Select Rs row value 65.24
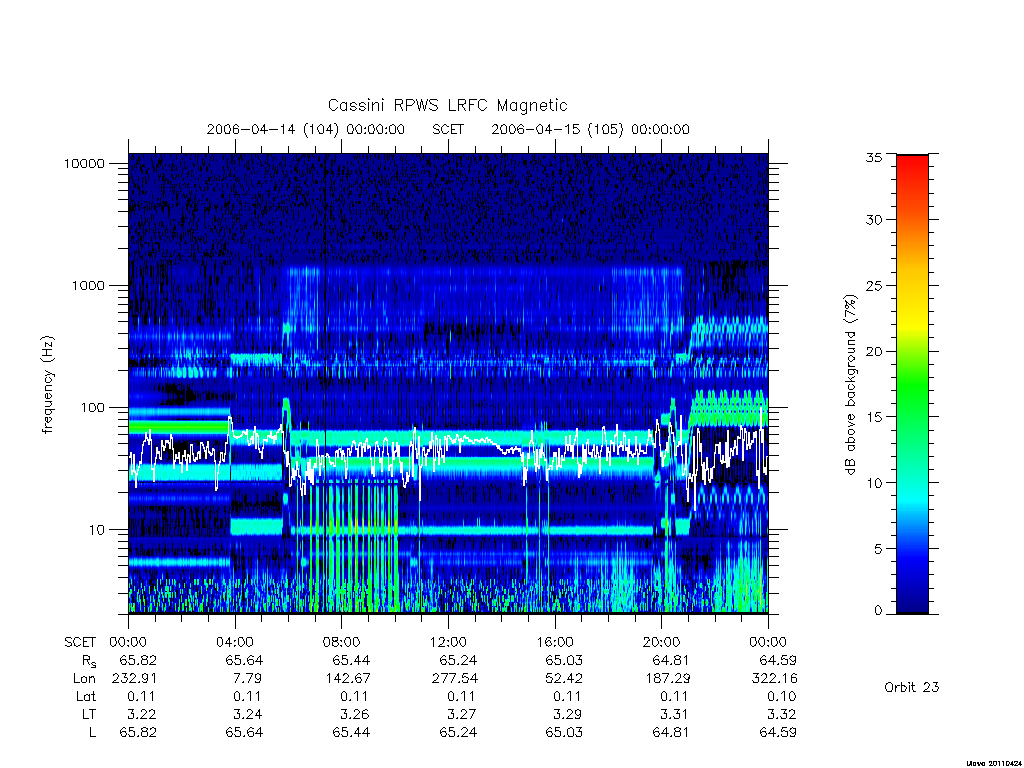1024x768 pixels. pyautogui.click(x=458, y=660)
